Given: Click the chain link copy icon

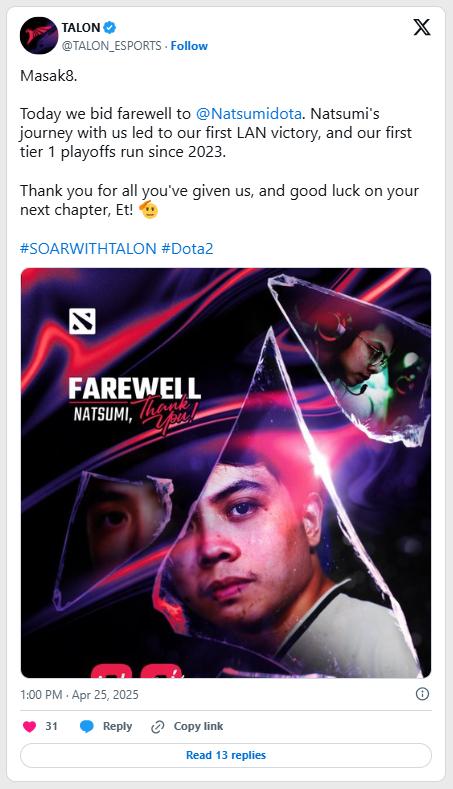Looking at the screenshot, I should pos(158,727).
